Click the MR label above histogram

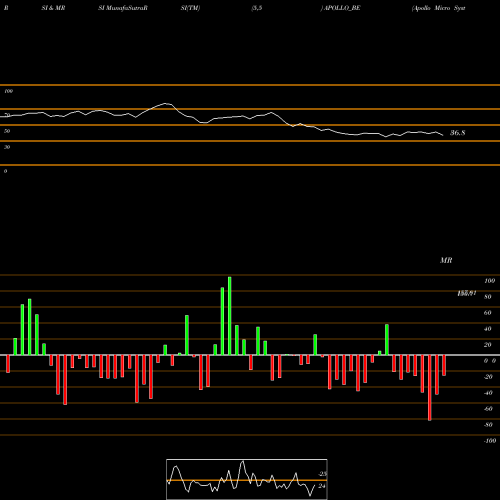446,260
